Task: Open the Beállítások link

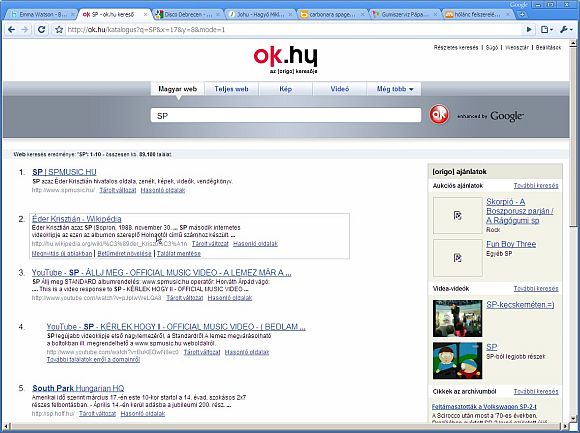Action: 549,47
